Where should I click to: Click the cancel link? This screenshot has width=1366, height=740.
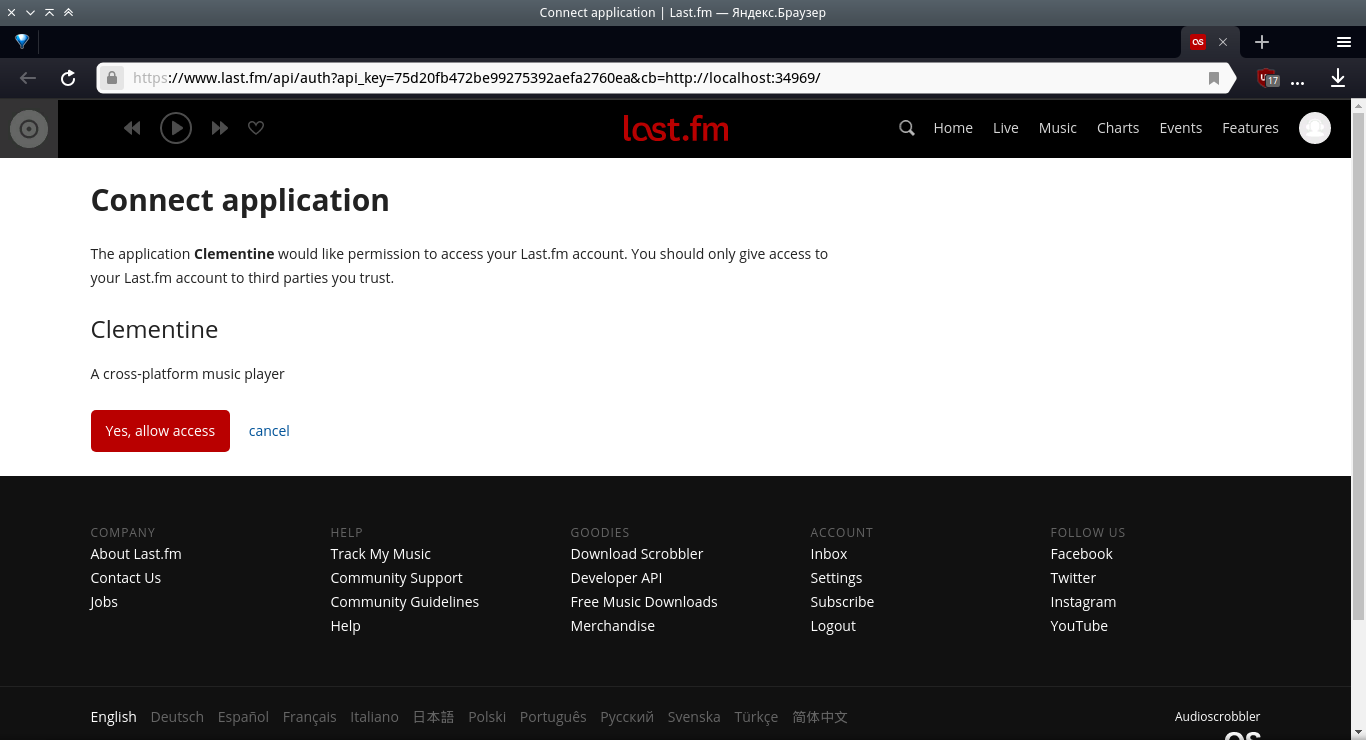tap(269, 431)
